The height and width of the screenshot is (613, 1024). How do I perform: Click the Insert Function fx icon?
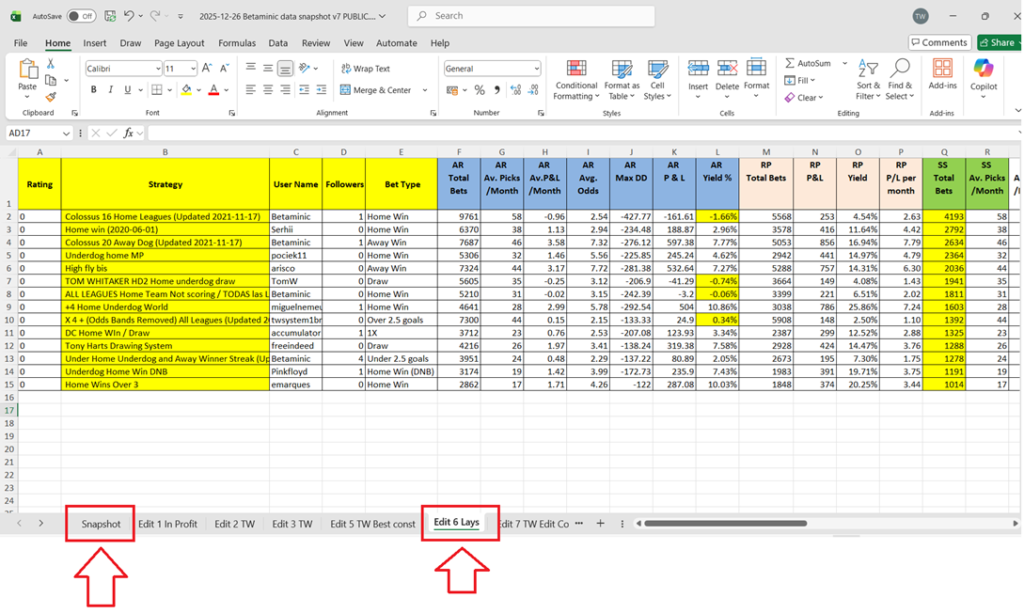click(x=128, y=133)
